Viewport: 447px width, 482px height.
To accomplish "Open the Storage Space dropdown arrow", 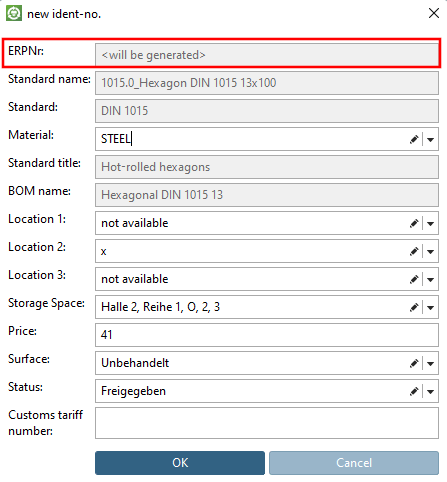I will pyautogui.click(x=430, y=308).
